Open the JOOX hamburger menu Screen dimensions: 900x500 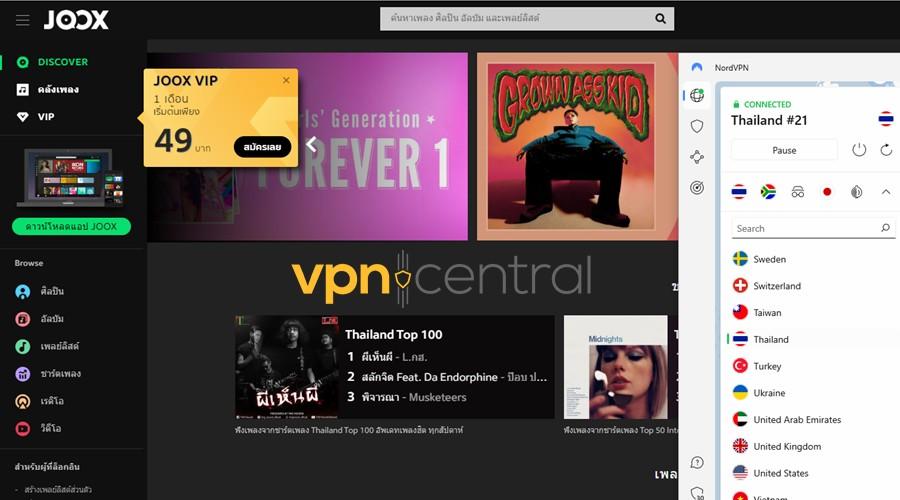(x=22, y=21)
